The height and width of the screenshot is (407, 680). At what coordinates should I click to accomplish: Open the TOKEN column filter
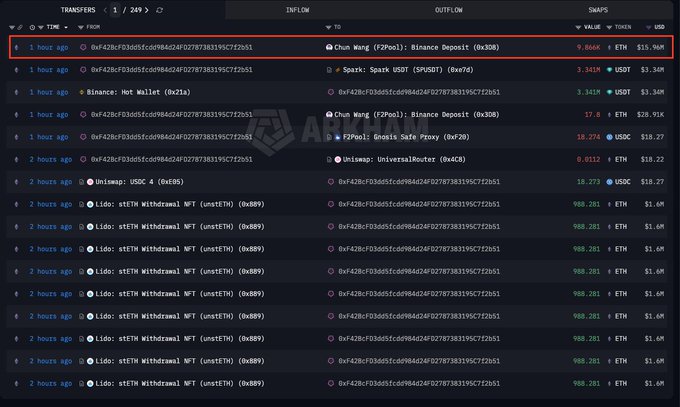tap(609, 27)
